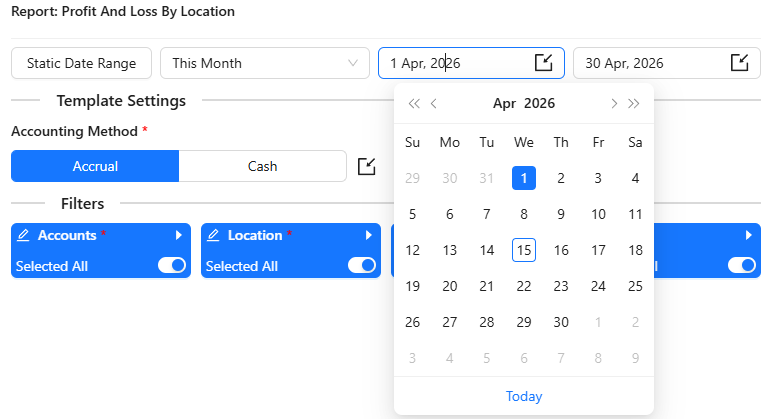Select Accrual accounting method

click(x=95, y=166)
